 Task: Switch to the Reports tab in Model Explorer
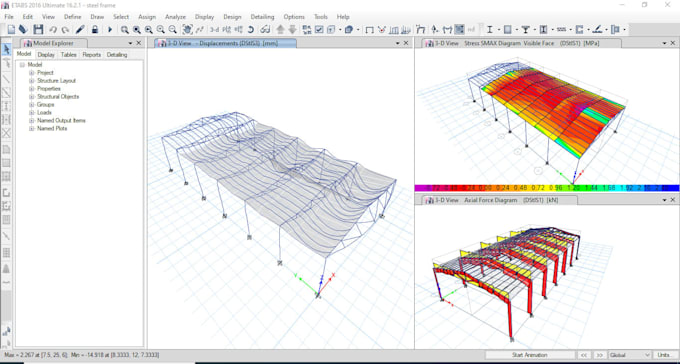92,55
